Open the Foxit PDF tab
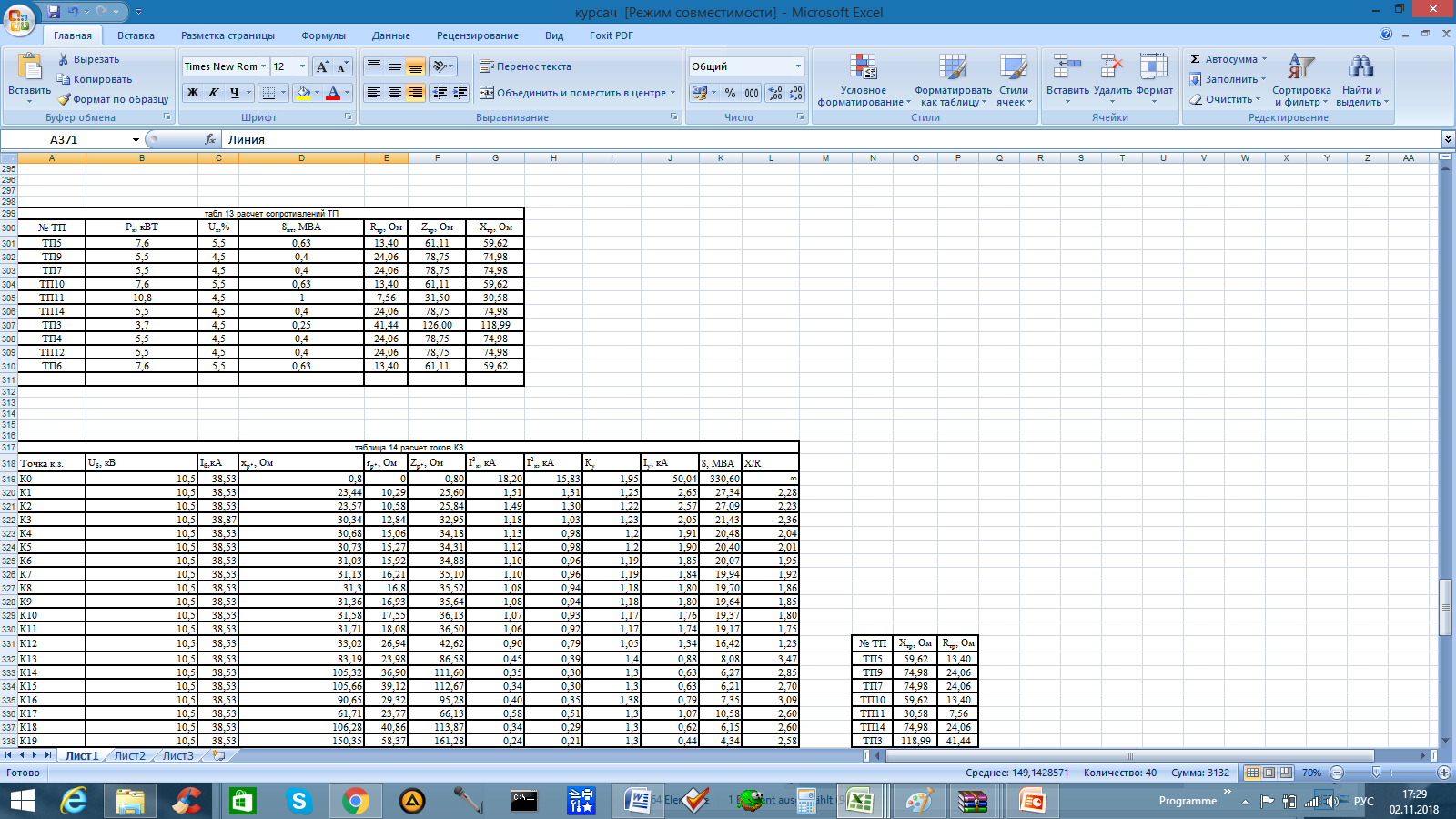The height and width of the screenshot is (819, 1456). (x=612, y=35)
